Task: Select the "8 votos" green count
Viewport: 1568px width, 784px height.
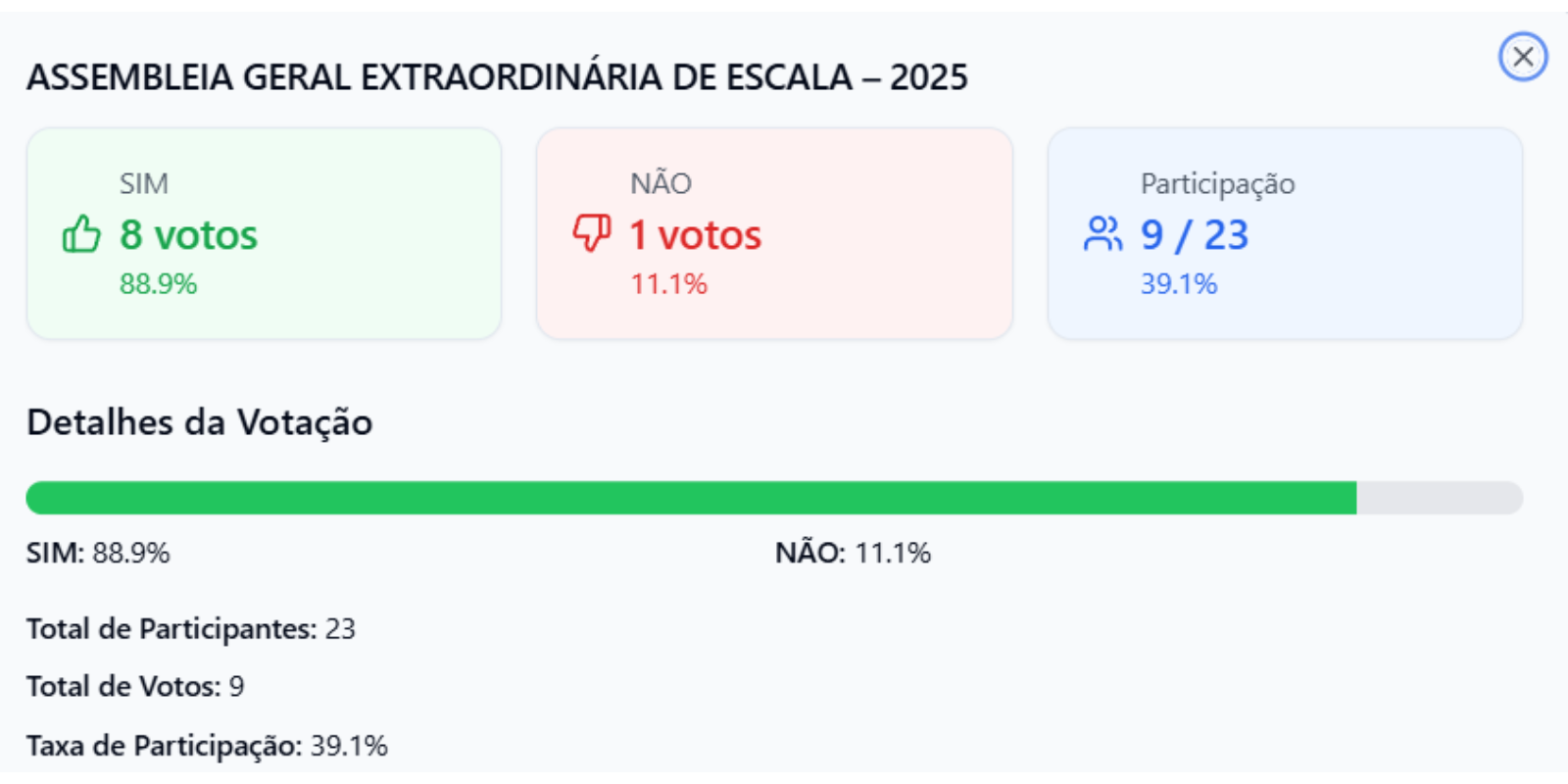Action: click(188, 235)
